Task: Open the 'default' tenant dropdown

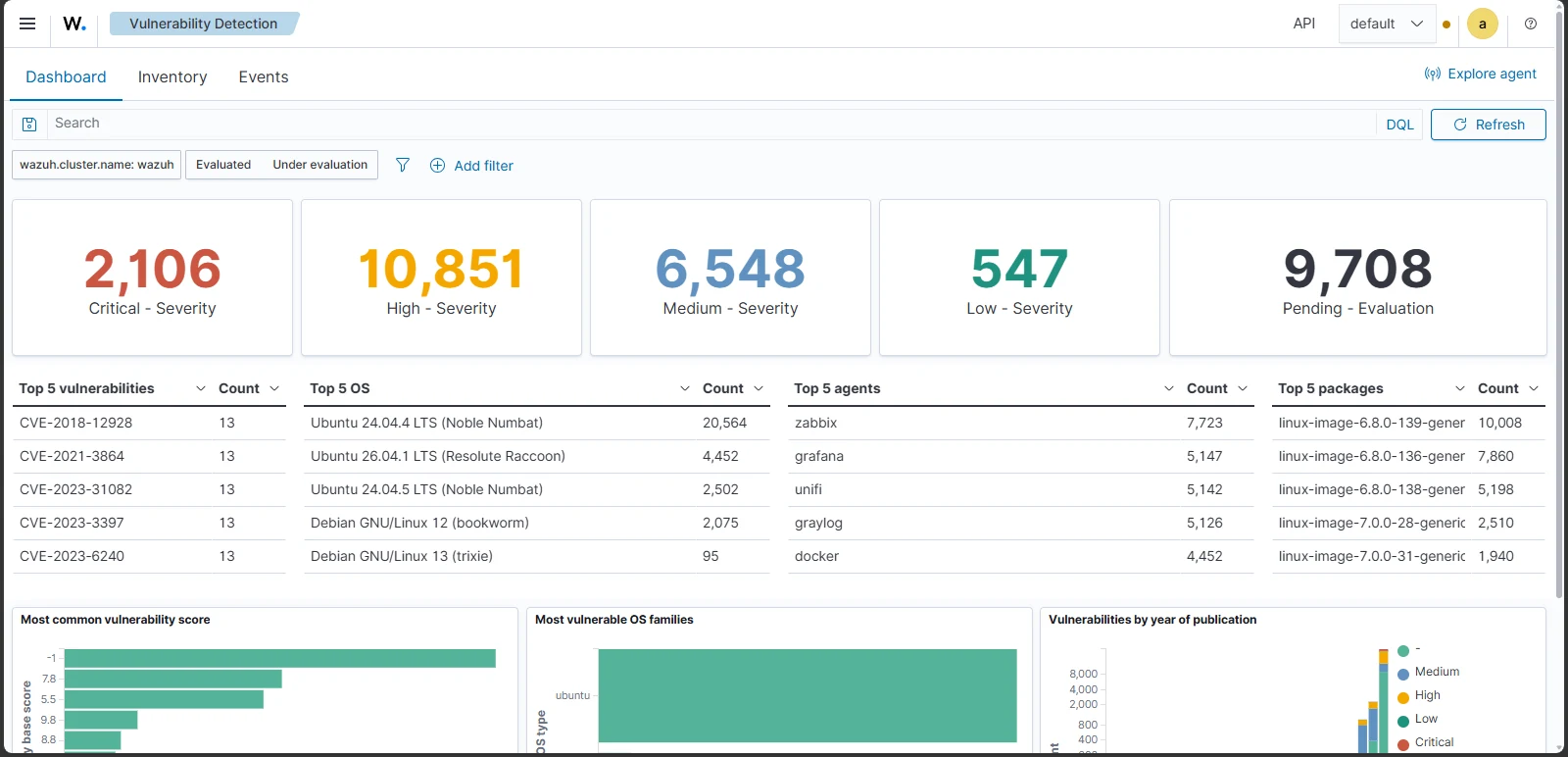Action: coord(1387,24)
